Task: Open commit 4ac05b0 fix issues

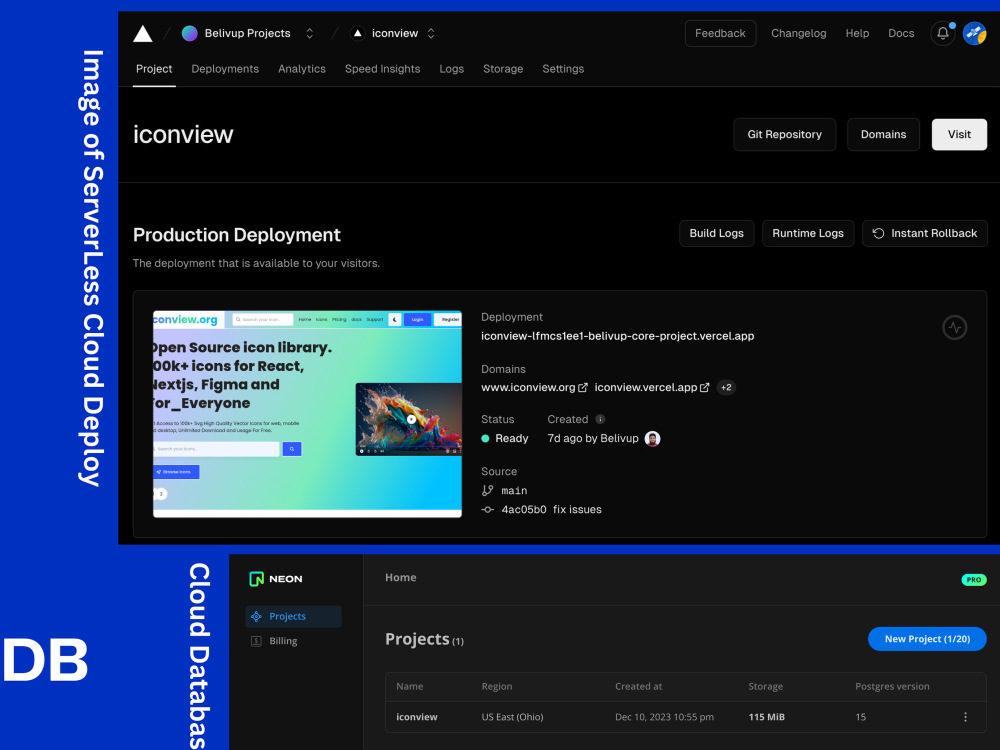Action: pyautogui.click(x=551, y=510)
